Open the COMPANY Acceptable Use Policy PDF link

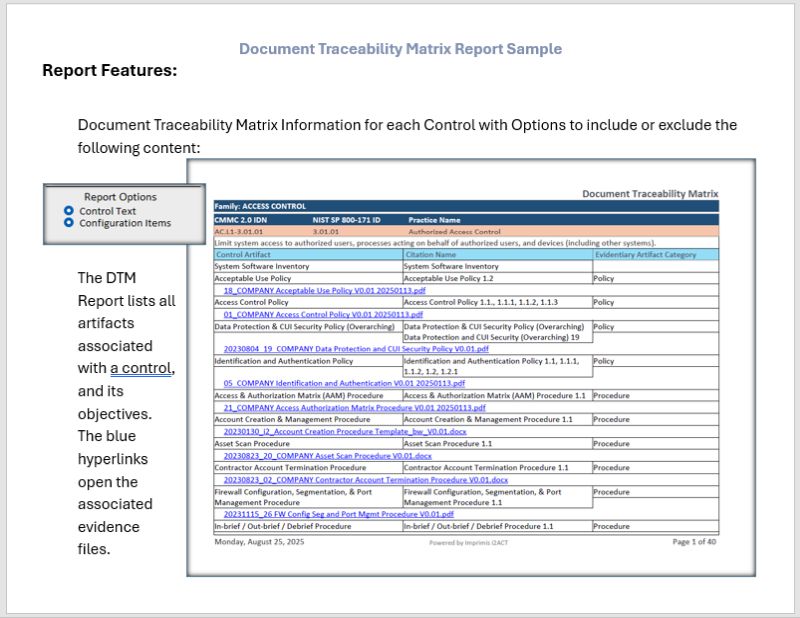(x=324, y=290)
